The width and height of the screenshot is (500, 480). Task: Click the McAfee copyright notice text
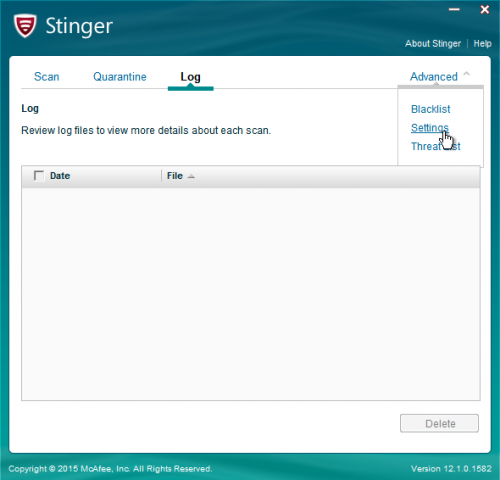pos(110,469)
